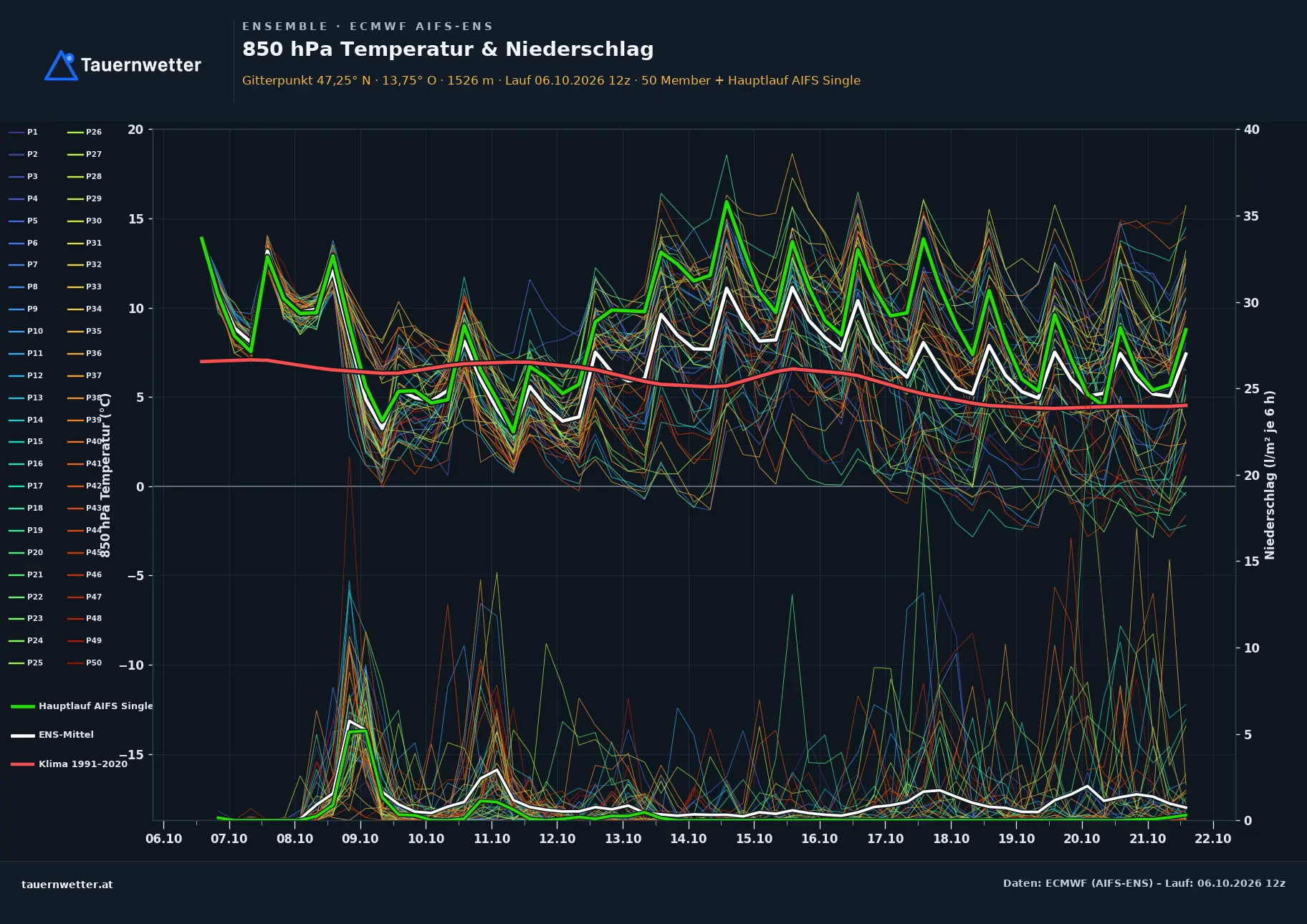Screen dimensions: 1307x924
Task: Click the 40 precipitation axis label
Action: (x=1252, y=130)
